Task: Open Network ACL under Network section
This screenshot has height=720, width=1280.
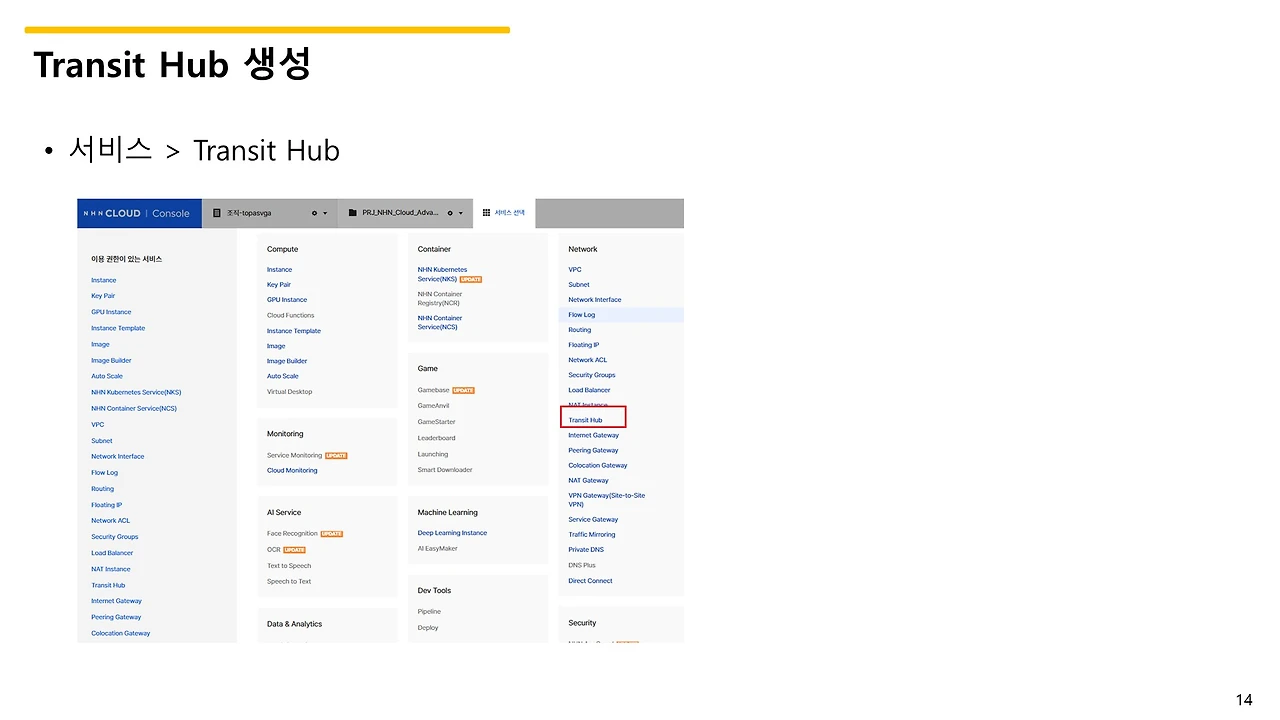Action: [x=588, y=360]
